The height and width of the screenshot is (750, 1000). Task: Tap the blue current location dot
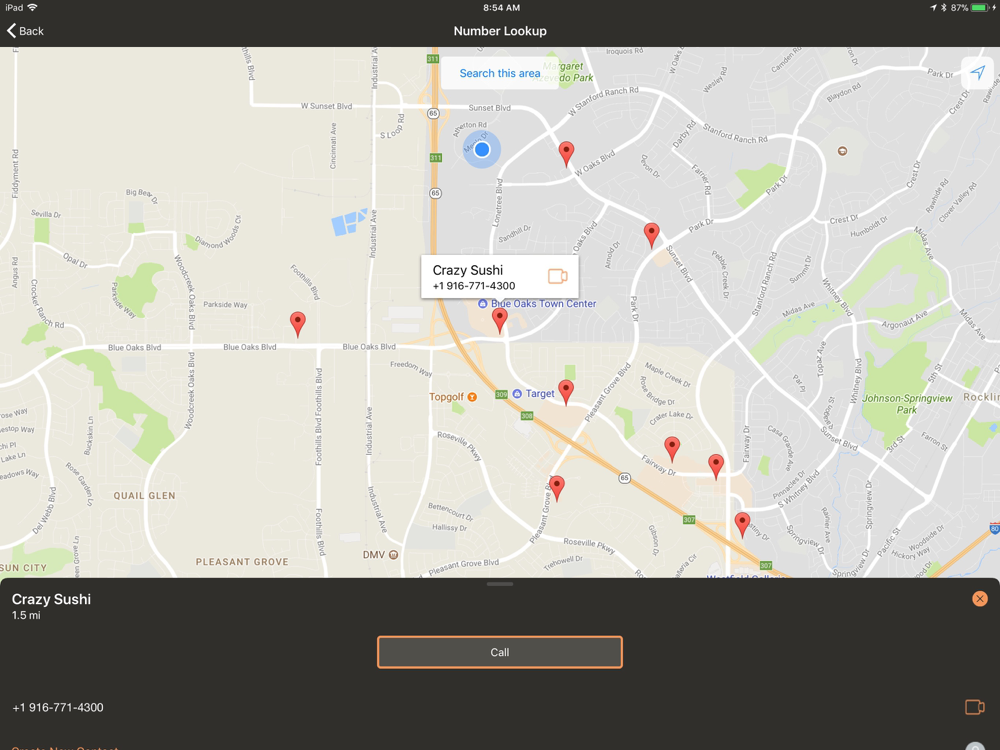482,149
